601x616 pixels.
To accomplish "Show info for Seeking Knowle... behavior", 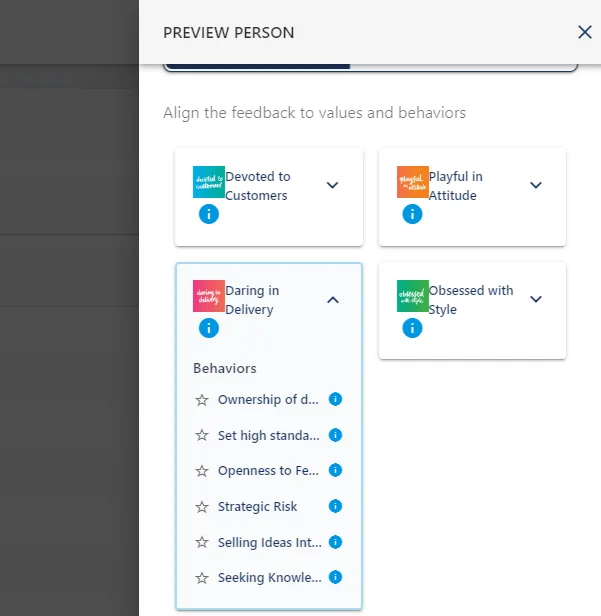I will point(335,577).
